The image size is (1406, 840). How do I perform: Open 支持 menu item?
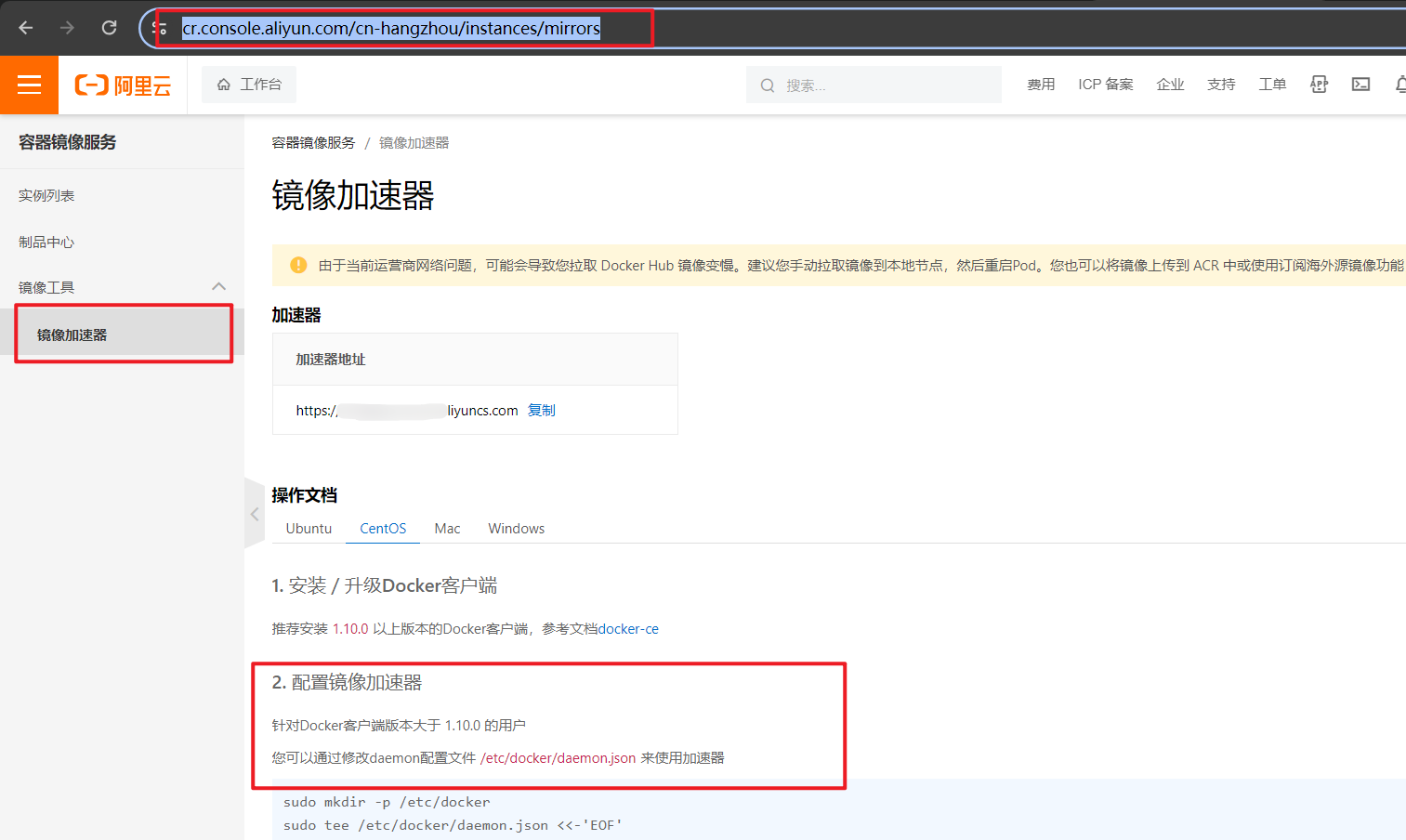(x=1221, y=85)
